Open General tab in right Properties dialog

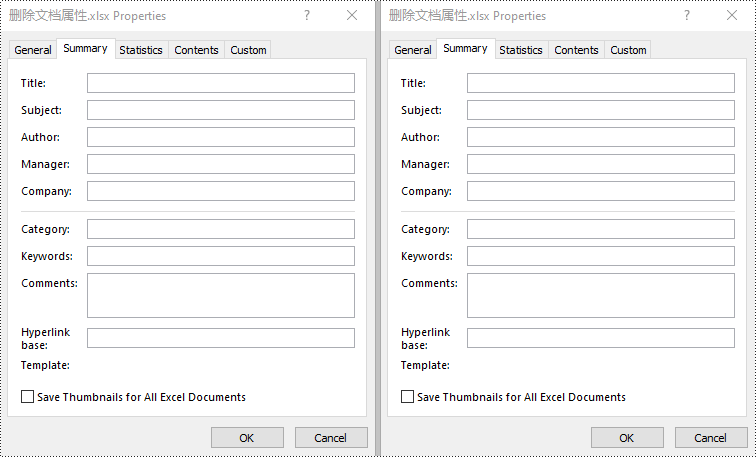[413, 50]
